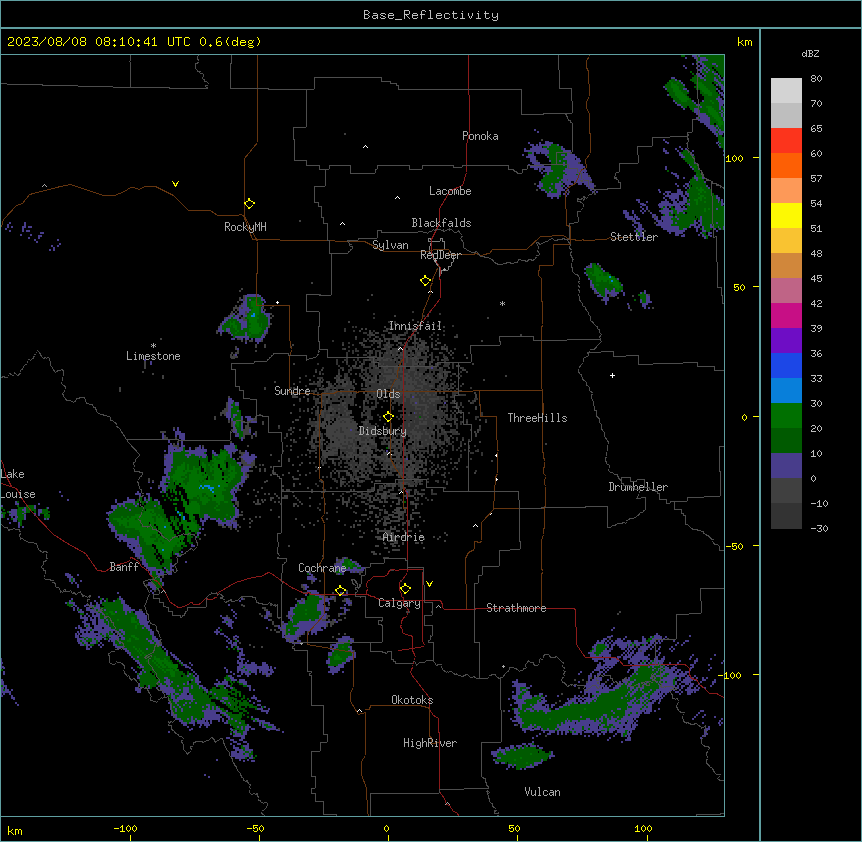Viewport: 862px width, 842px height.
Task: Click the yellow V marker east of Calgary
Action: click(x=429, y=584)
